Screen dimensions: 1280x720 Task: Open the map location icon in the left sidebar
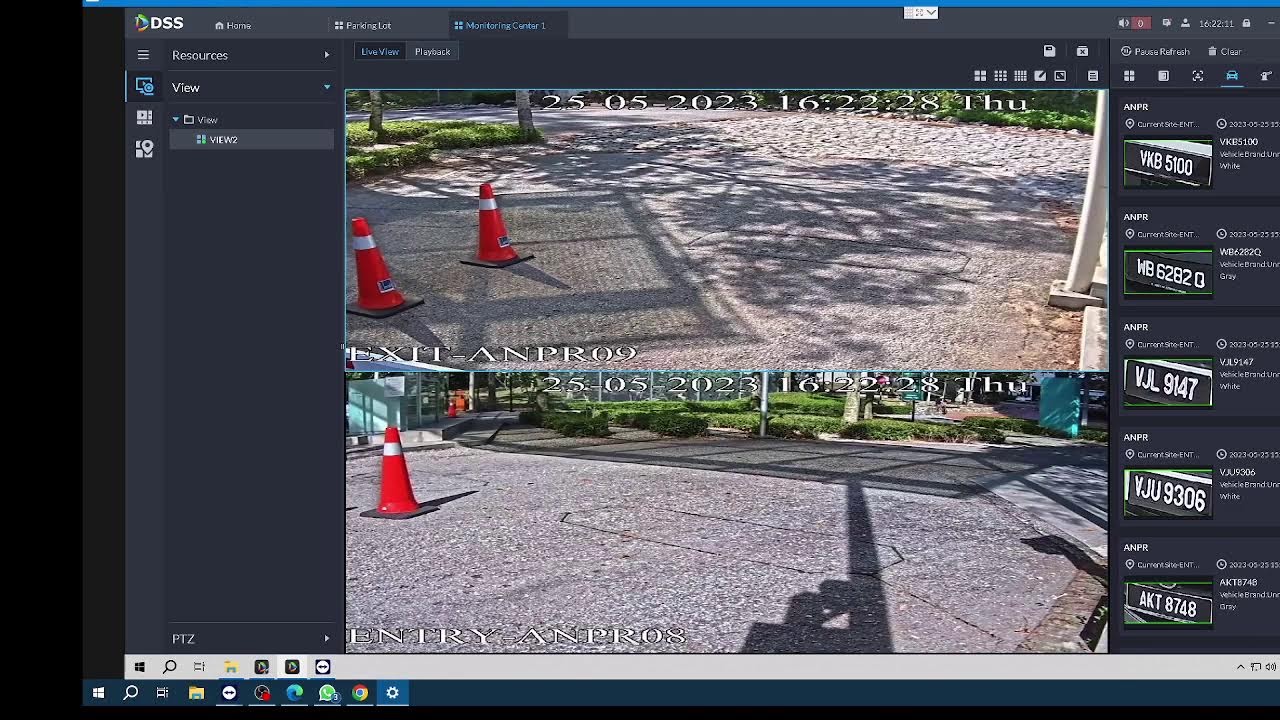[x=144, y=149]
